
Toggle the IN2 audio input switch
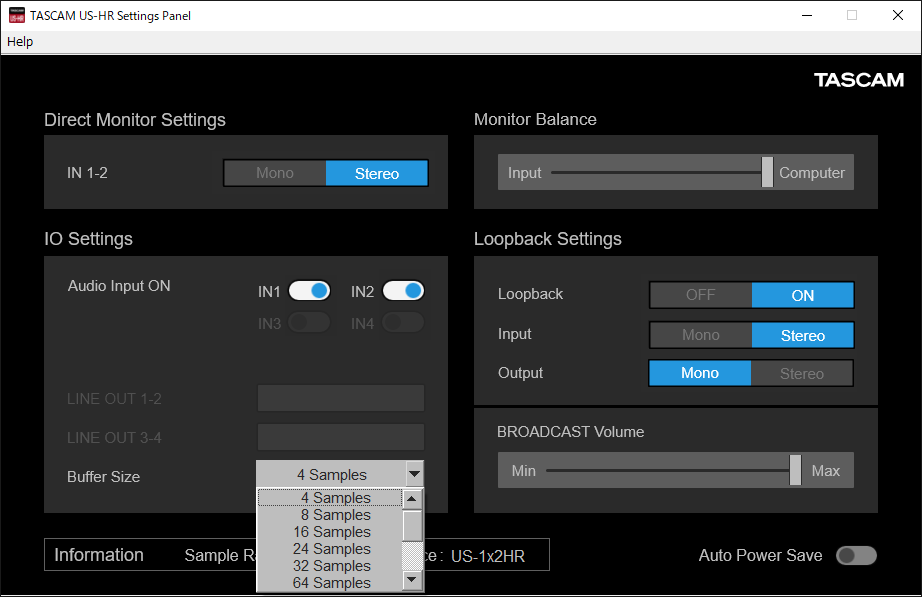click(x=403, y=291)
